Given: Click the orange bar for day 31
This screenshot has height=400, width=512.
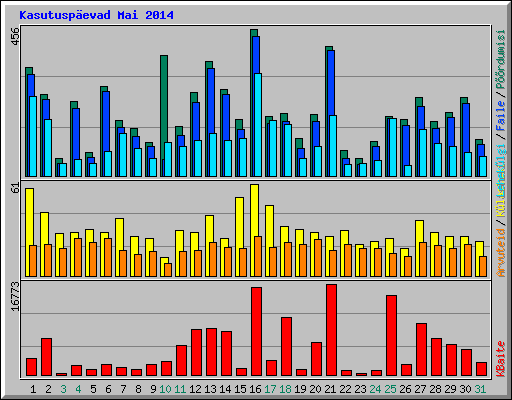Looking at the screenshot, I should (483, 266).
